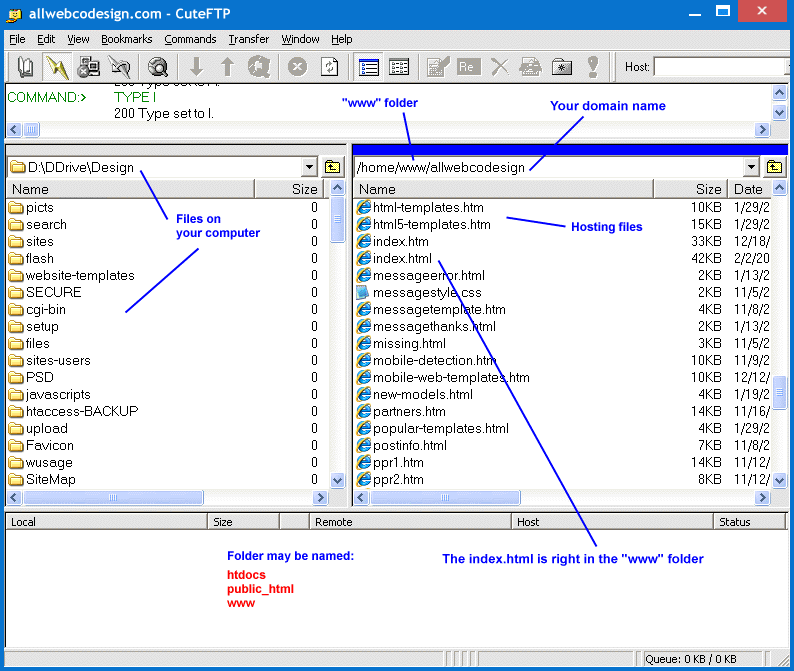Image resolution: width=794 pixels, height=671 pixels.
Task: Click the Download arrow icon
Action: point(196,67)
